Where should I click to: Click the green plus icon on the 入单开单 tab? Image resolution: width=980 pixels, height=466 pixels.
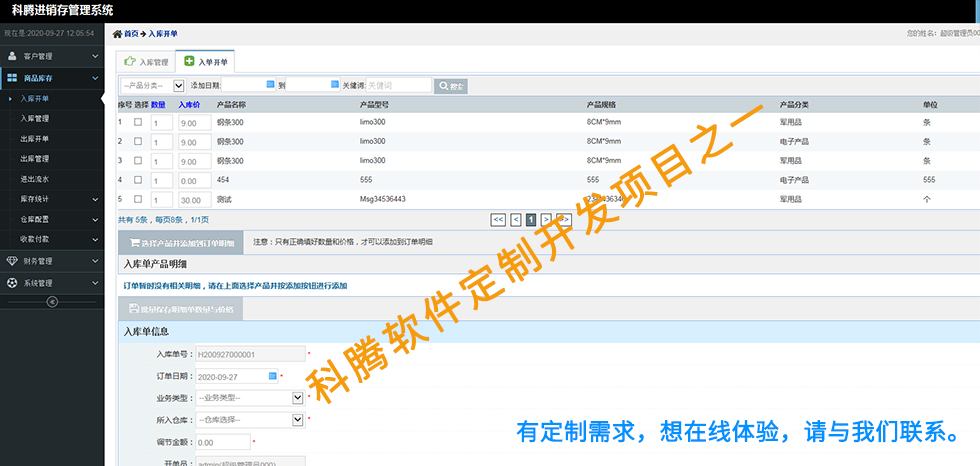click(x=189, y=61)
